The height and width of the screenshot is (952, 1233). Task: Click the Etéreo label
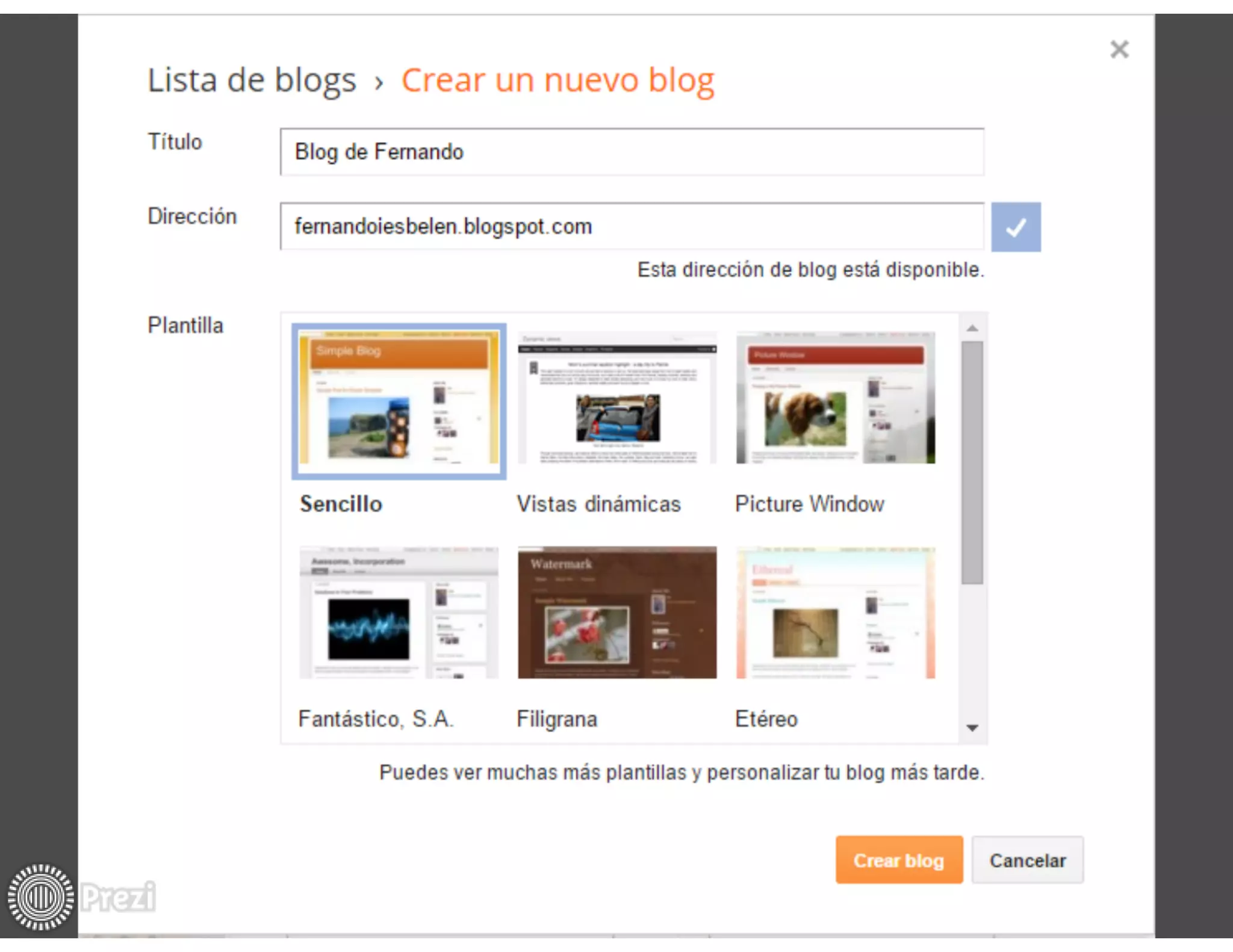(x=766, y=719)
